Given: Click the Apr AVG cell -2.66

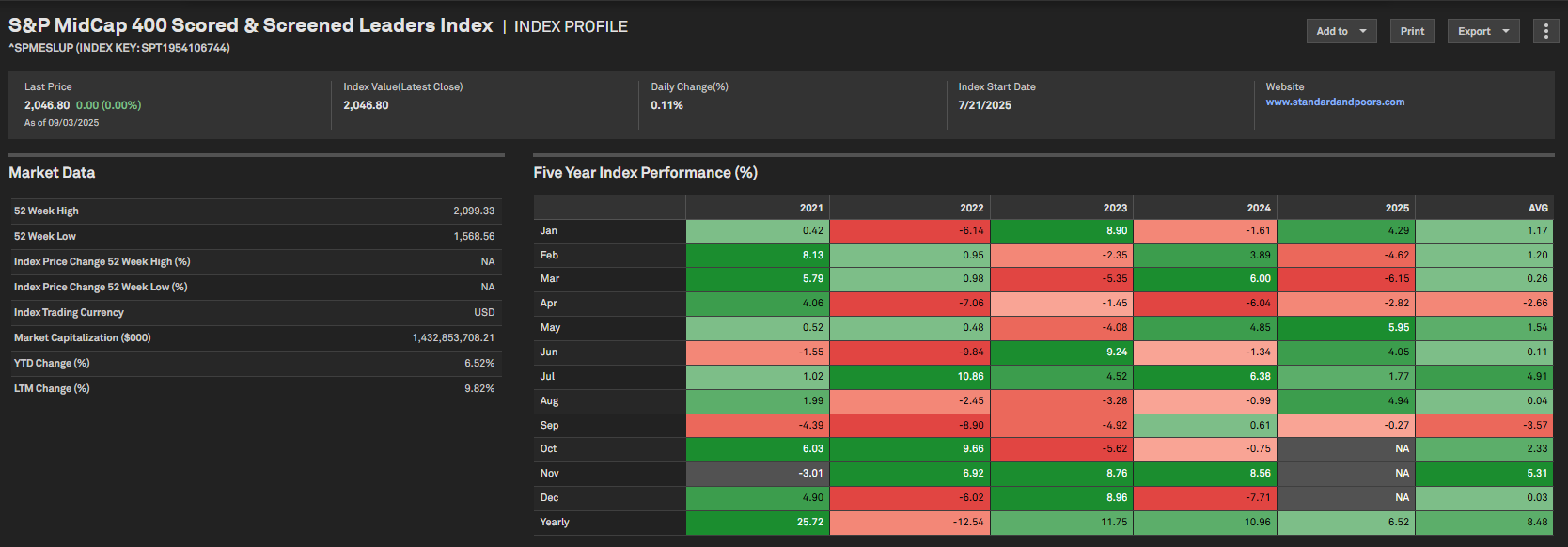Looking at the screenshot, I should [1484, 304].
